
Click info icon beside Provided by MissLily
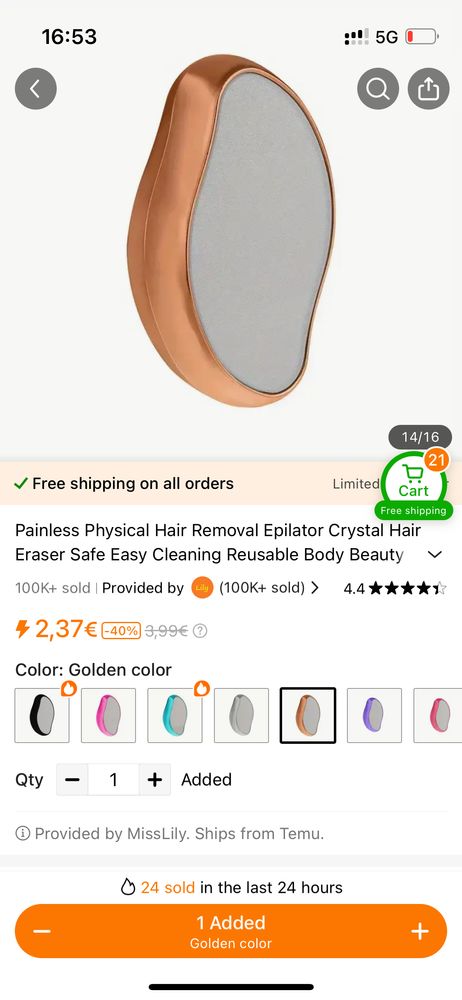(22, 833)
